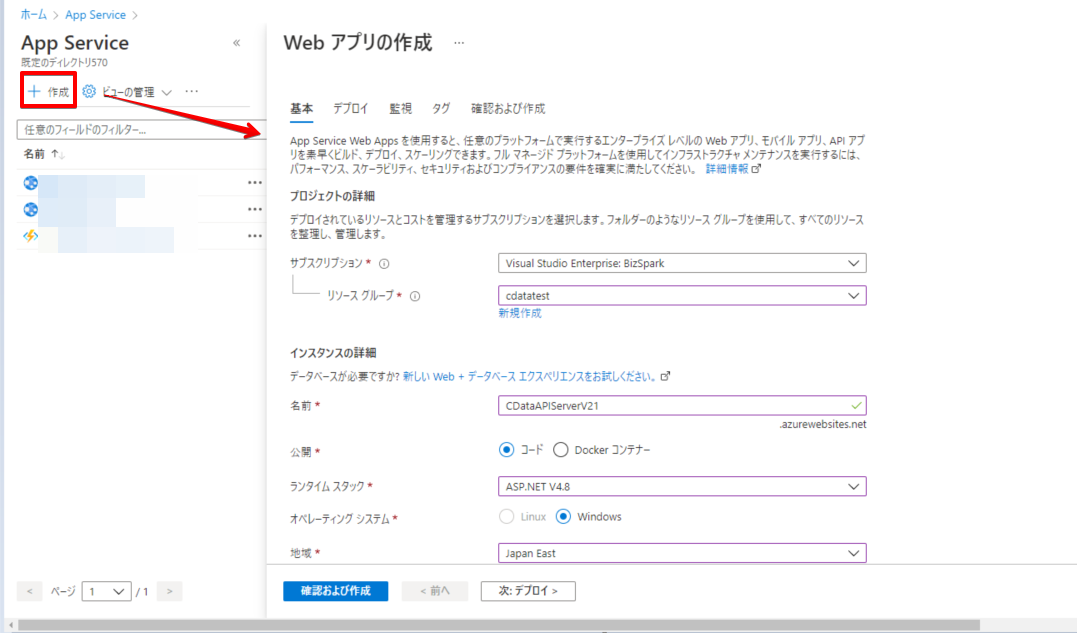Open the タグ tab
Screen dimensions: 1077x633
point(440,108)
